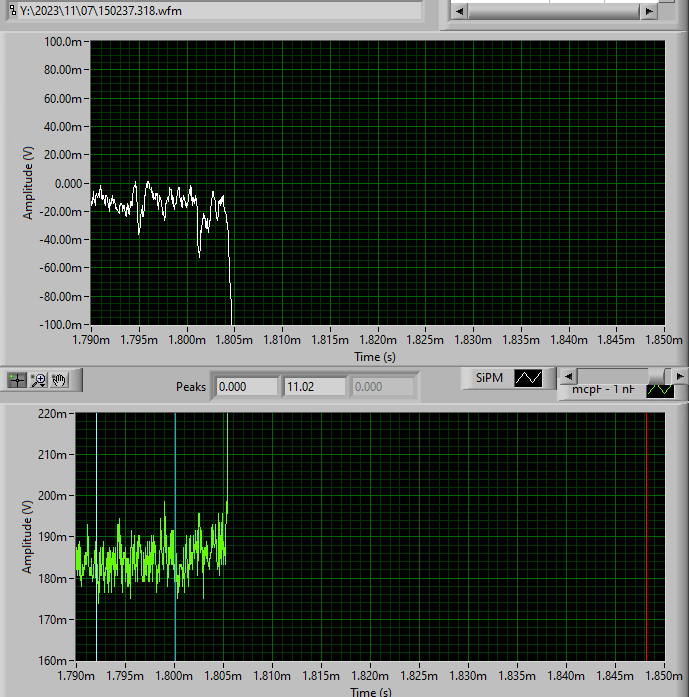The height and width of the screenshot is (697, 689).
Task: Click lower graph 190m Y-axis tick label
Action: pos(52,537)
